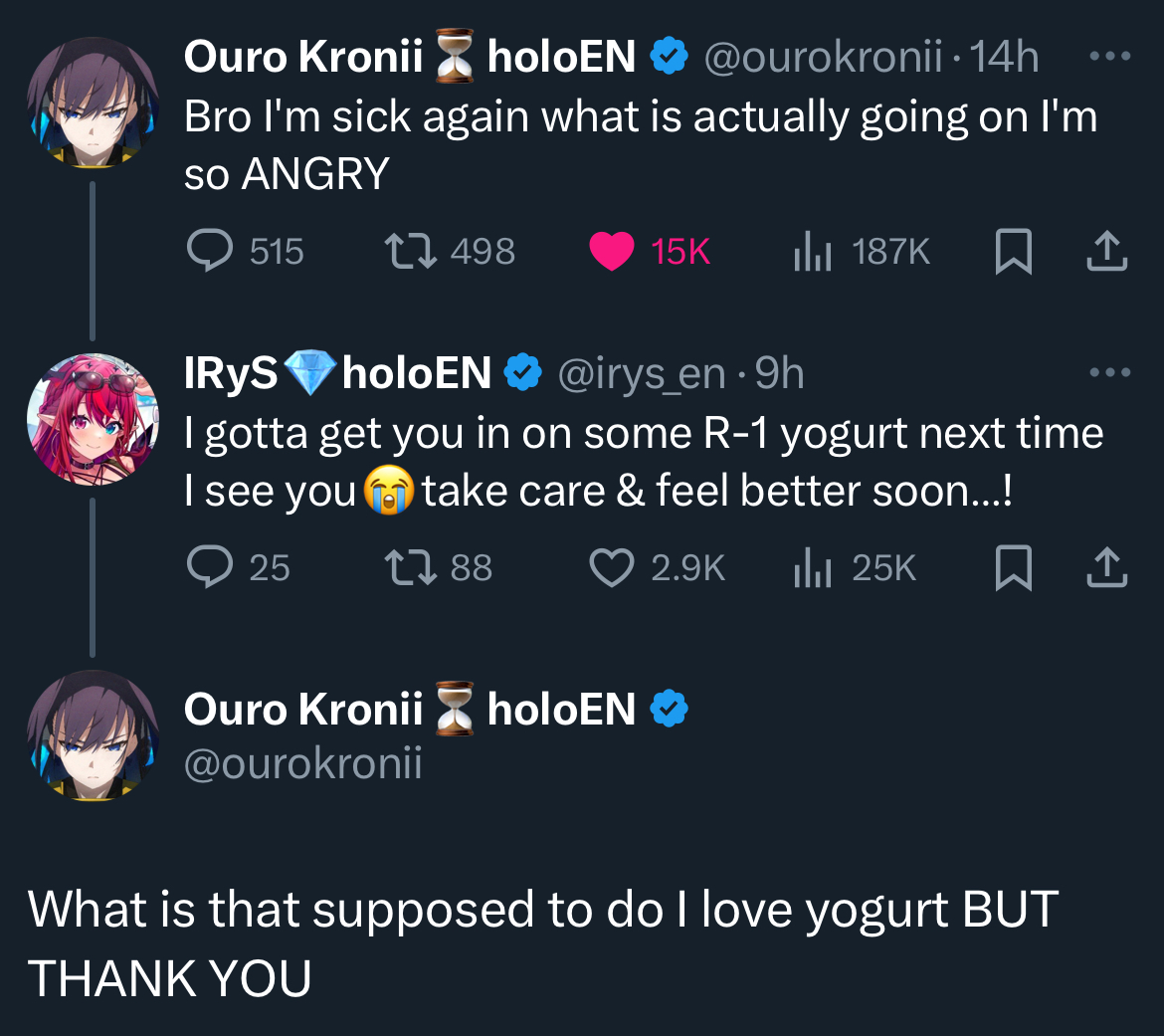This screenshot has height=1036, width=1164.
Task: Open the @ourokronii handle in first tweet
Action: click(x=822, y=58)
